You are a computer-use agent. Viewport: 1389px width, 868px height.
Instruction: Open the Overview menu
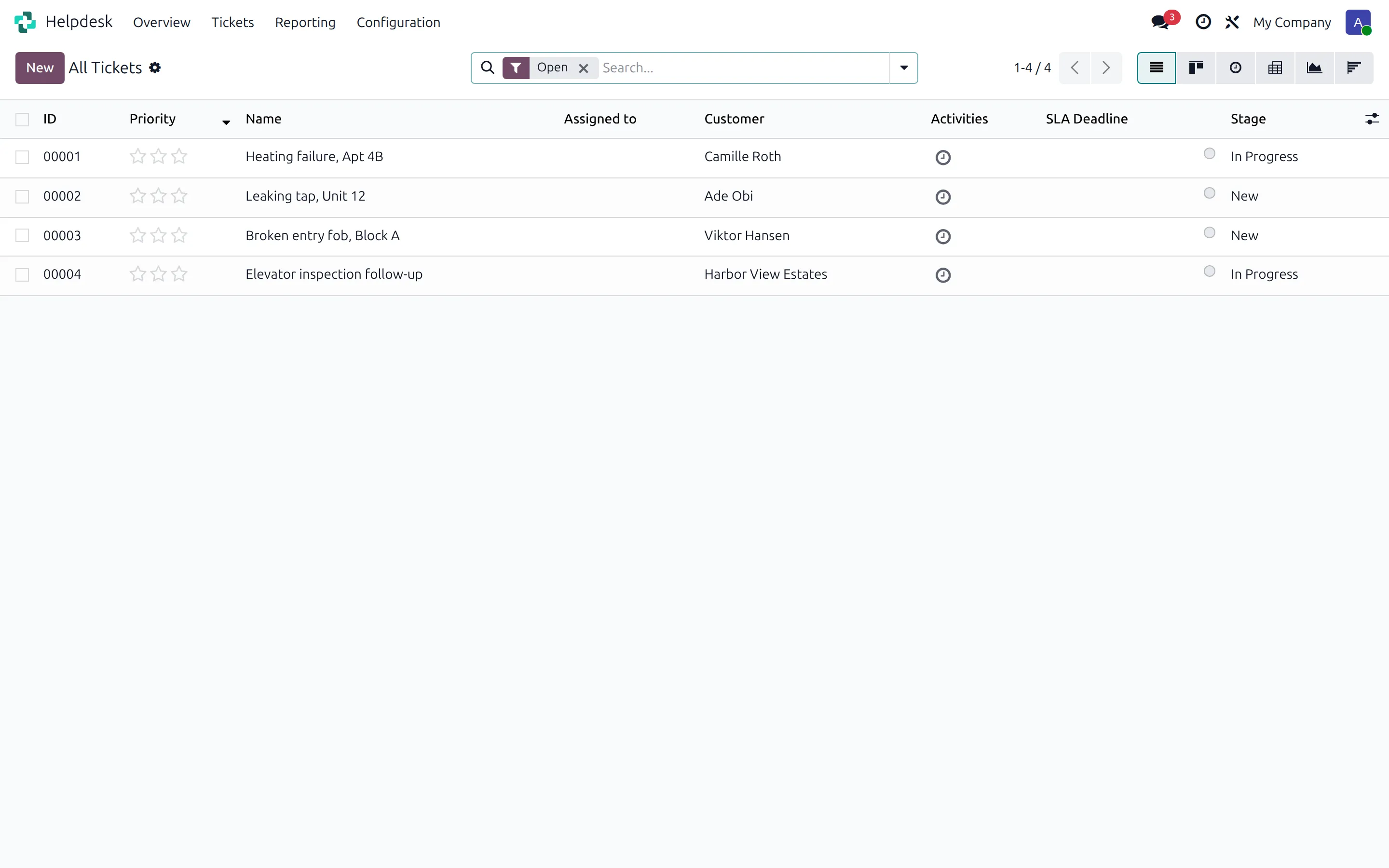[x=162, y=22]
